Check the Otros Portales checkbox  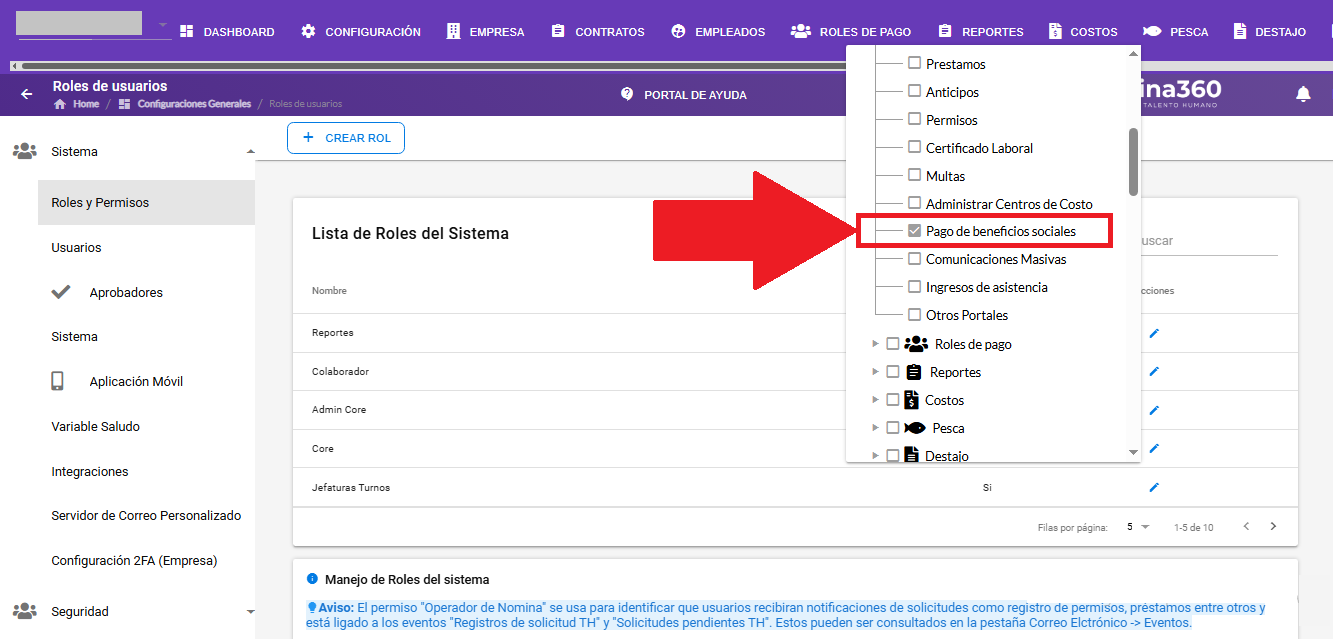click(914, 314)
